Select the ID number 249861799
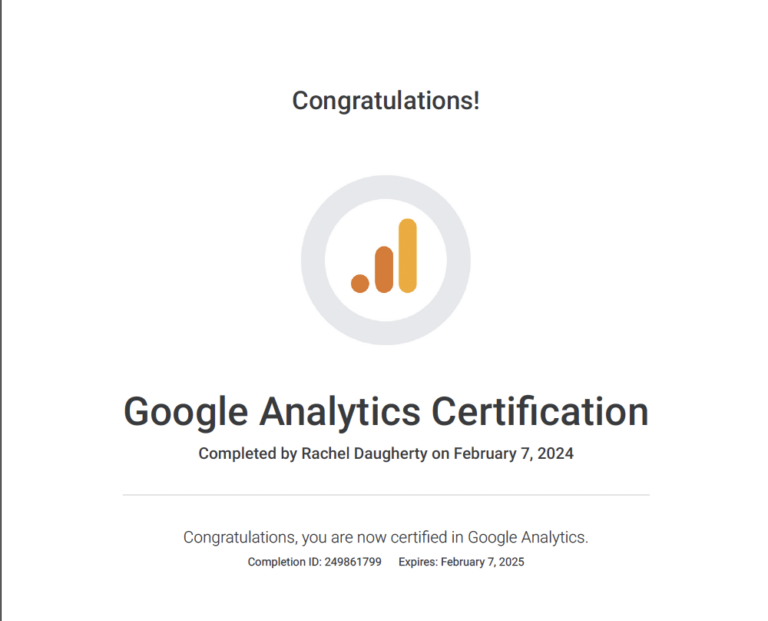Viewport: 768px width, 621px height. pyautogui.click(x=353, y=562)
